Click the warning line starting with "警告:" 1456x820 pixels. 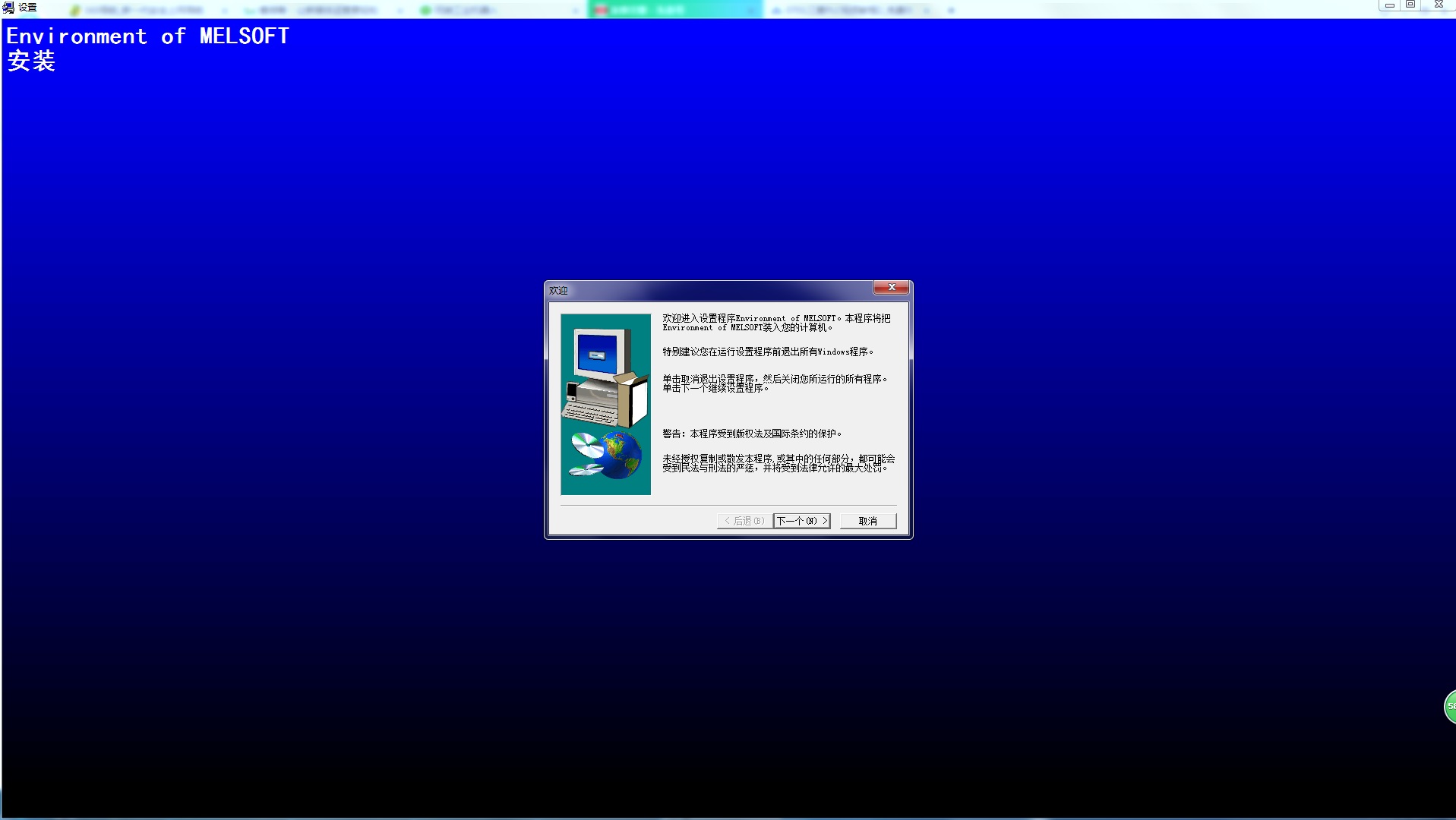click(752, 434)
